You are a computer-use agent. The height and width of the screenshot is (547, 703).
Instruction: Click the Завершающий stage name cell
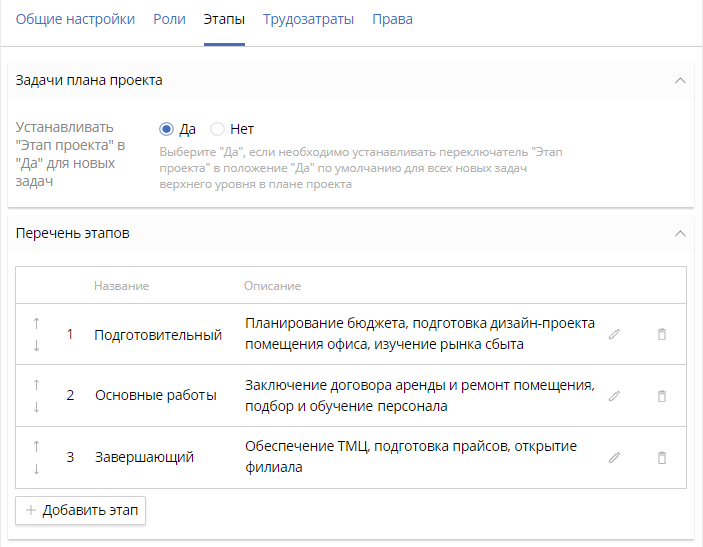(144, 457)
